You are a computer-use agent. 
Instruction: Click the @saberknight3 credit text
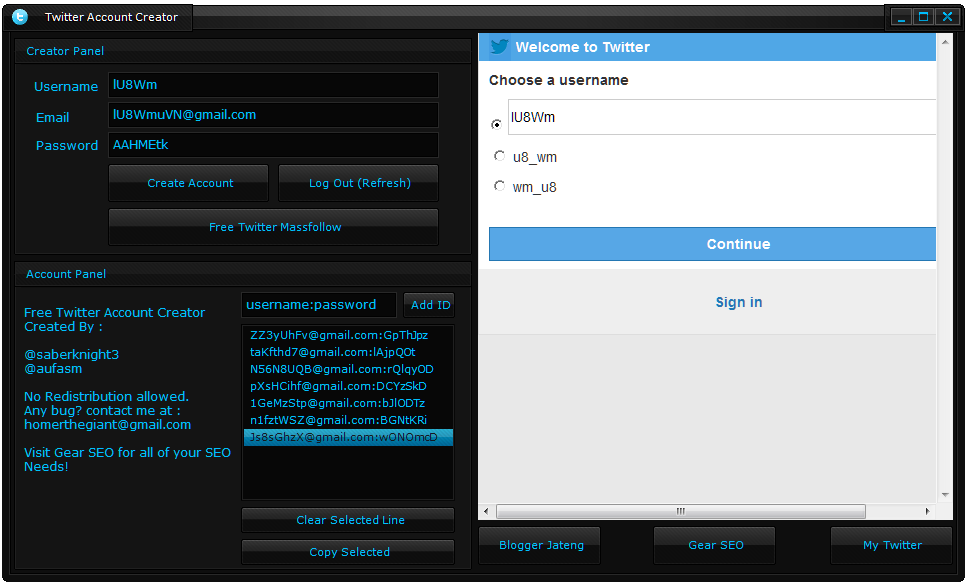pyautogui.click(x=71, y=355)
